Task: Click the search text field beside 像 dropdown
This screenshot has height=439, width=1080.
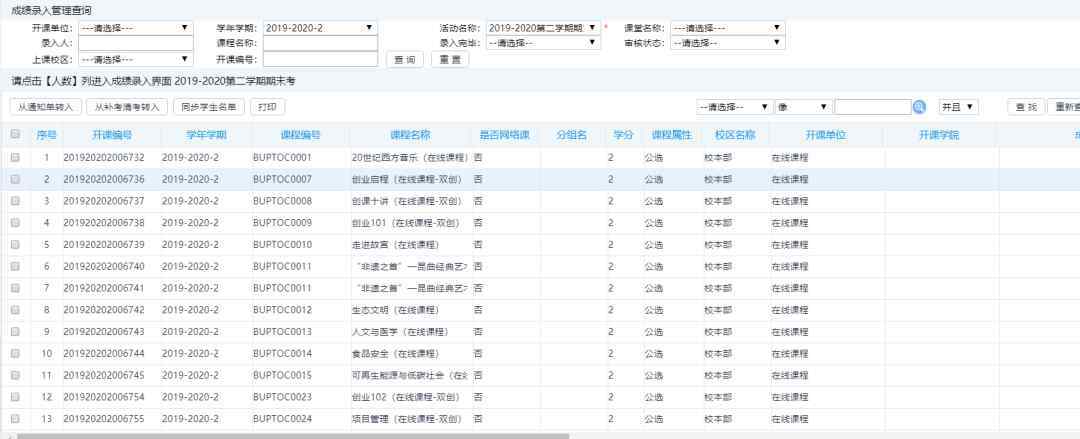Action: click(x=871, y=107)
